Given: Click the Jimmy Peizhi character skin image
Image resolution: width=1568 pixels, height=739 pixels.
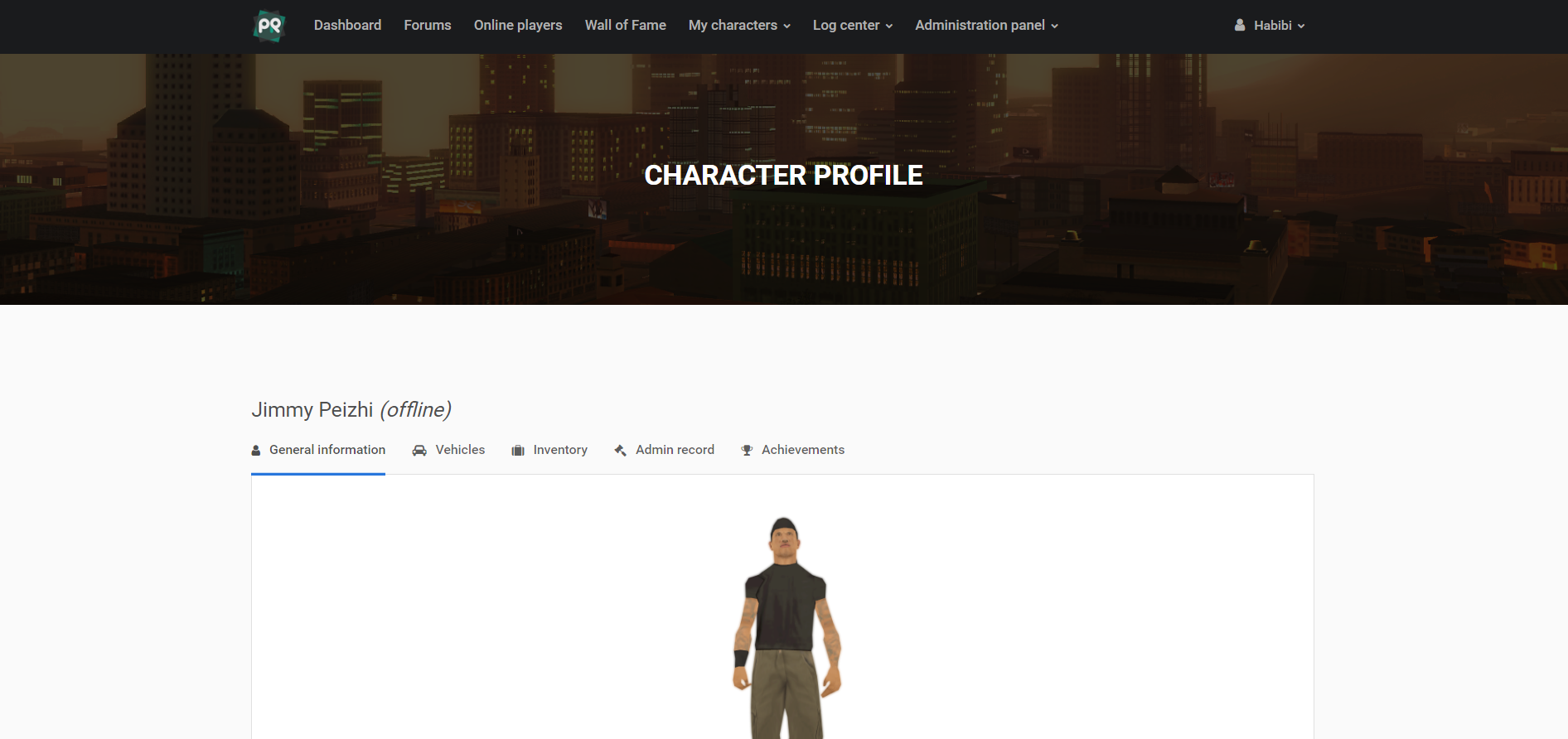Looking at the screenshot, I should coord(786,628).
